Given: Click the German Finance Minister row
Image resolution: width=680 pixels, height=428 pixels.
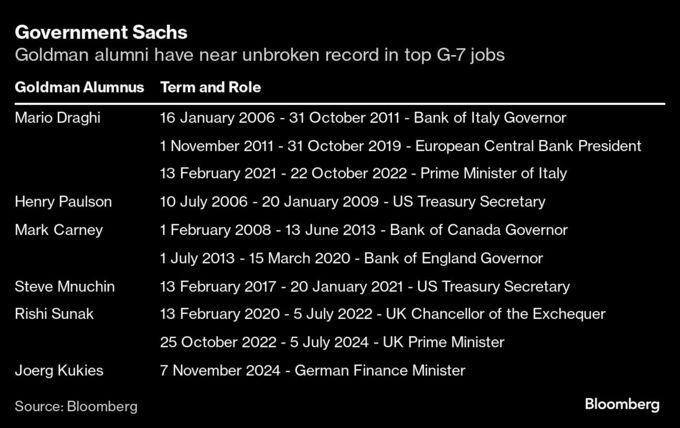Looking at the screenshot, I should pos(313,370).
